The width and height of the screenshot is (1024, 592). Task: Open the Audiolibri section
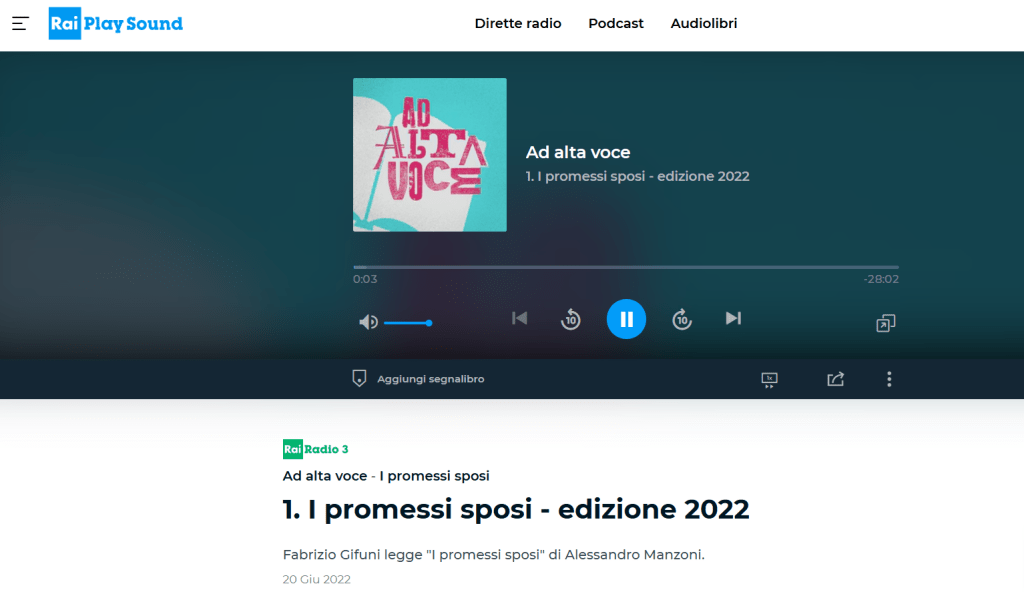point(704,24)
